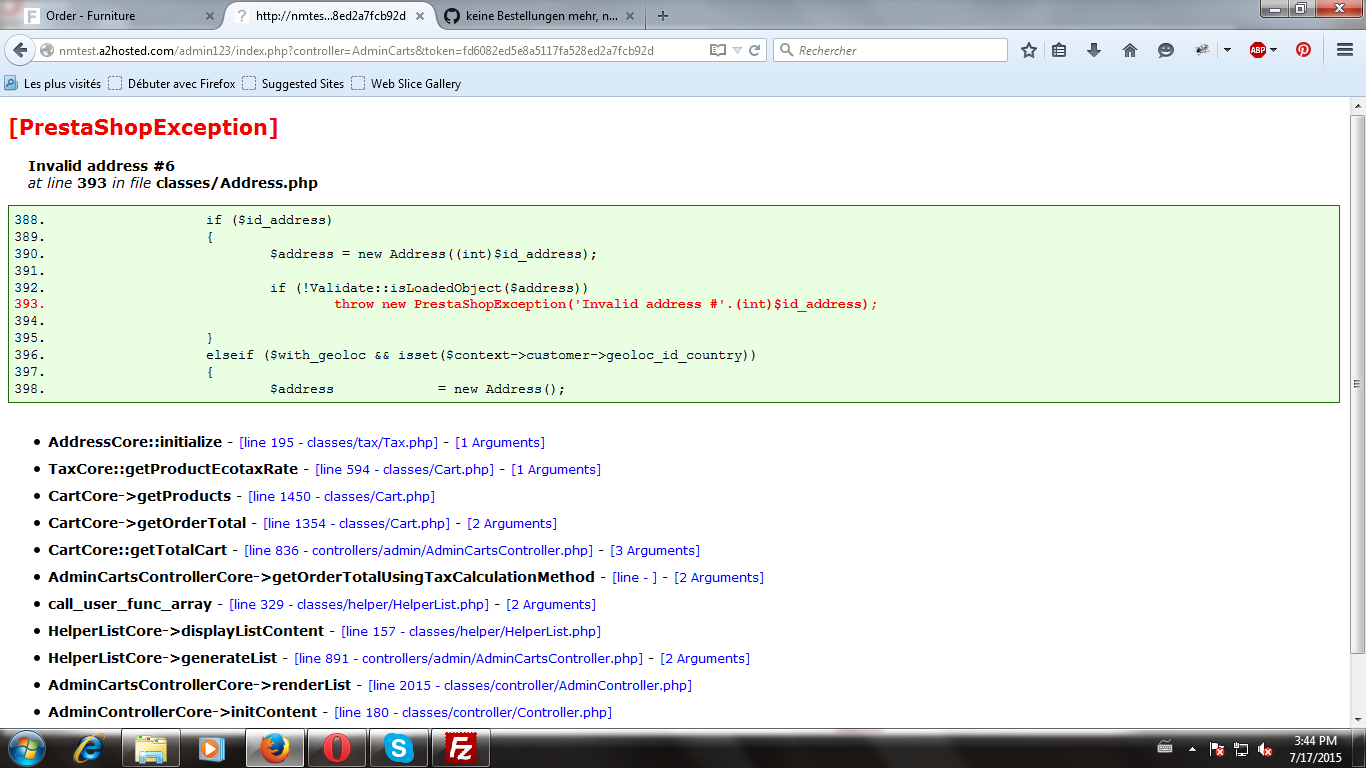The image size is (1366, 768).
Task: Expand 2 Arguments for HelperListCore->generateList
Action: click(705, 658)
